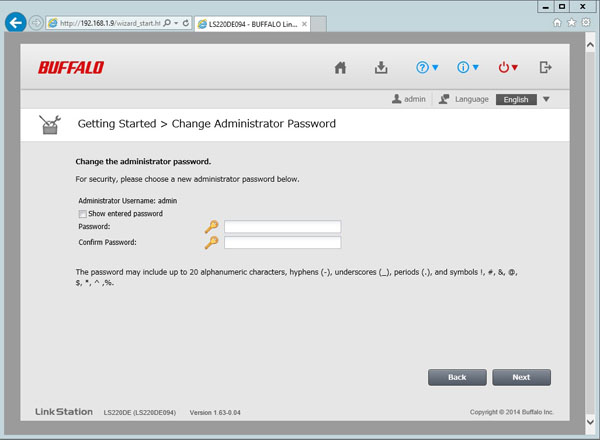The width and height of the screenshot is (600, 440).
Task: Click Administrator Username: admin text
Action: [128, 200]
